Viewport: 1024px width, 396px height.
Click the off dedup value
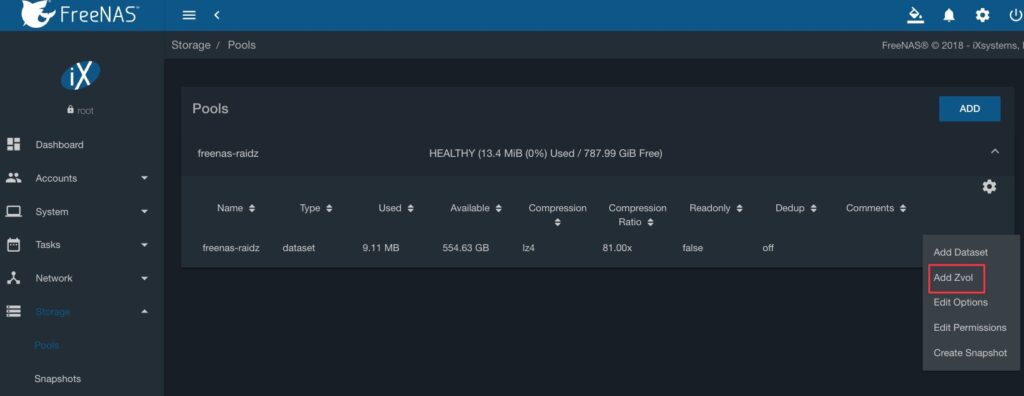[x=768, y=248]
